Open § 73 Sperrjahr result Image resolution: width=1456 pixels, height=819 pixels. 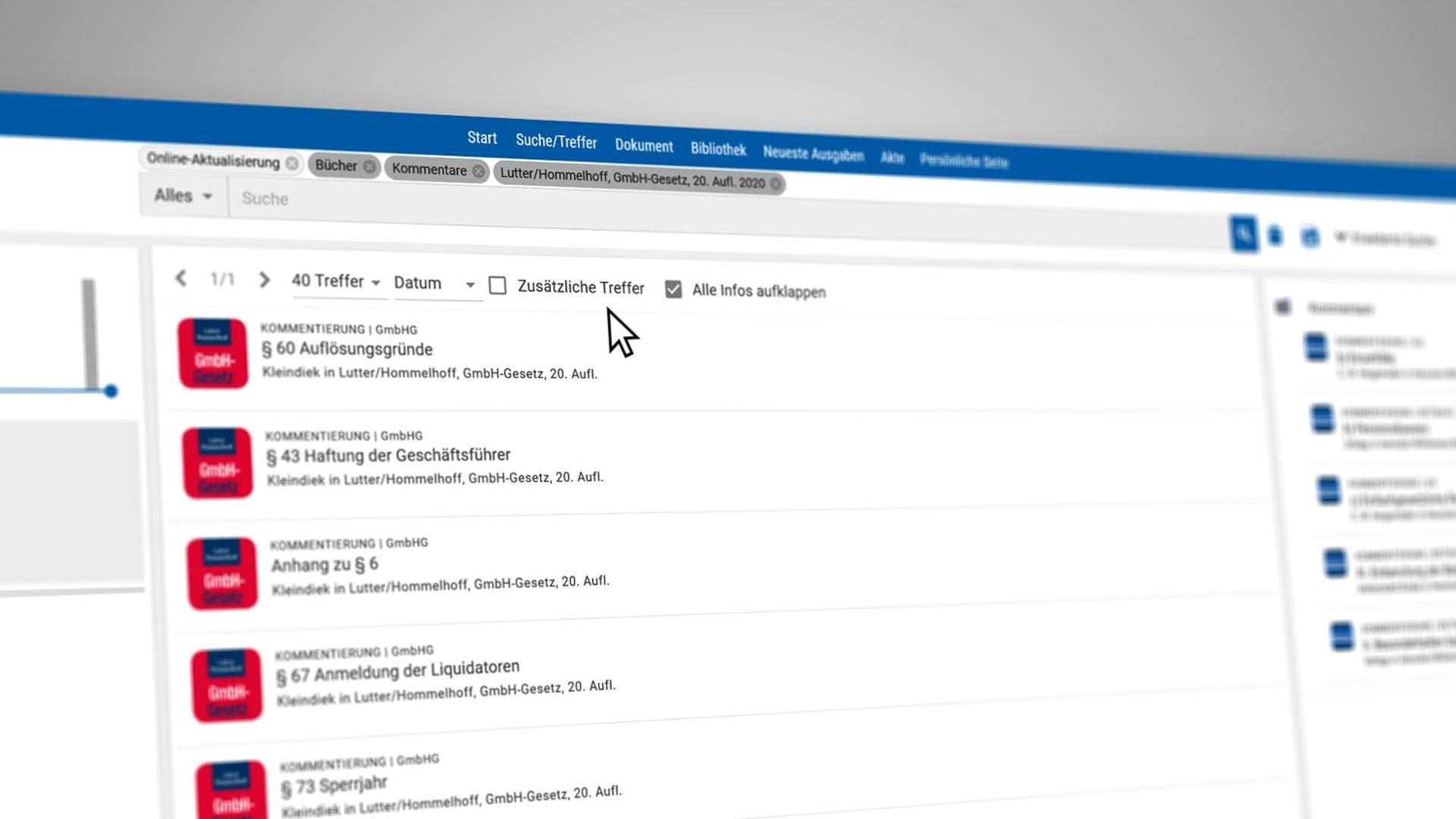(x=334, y=786)
